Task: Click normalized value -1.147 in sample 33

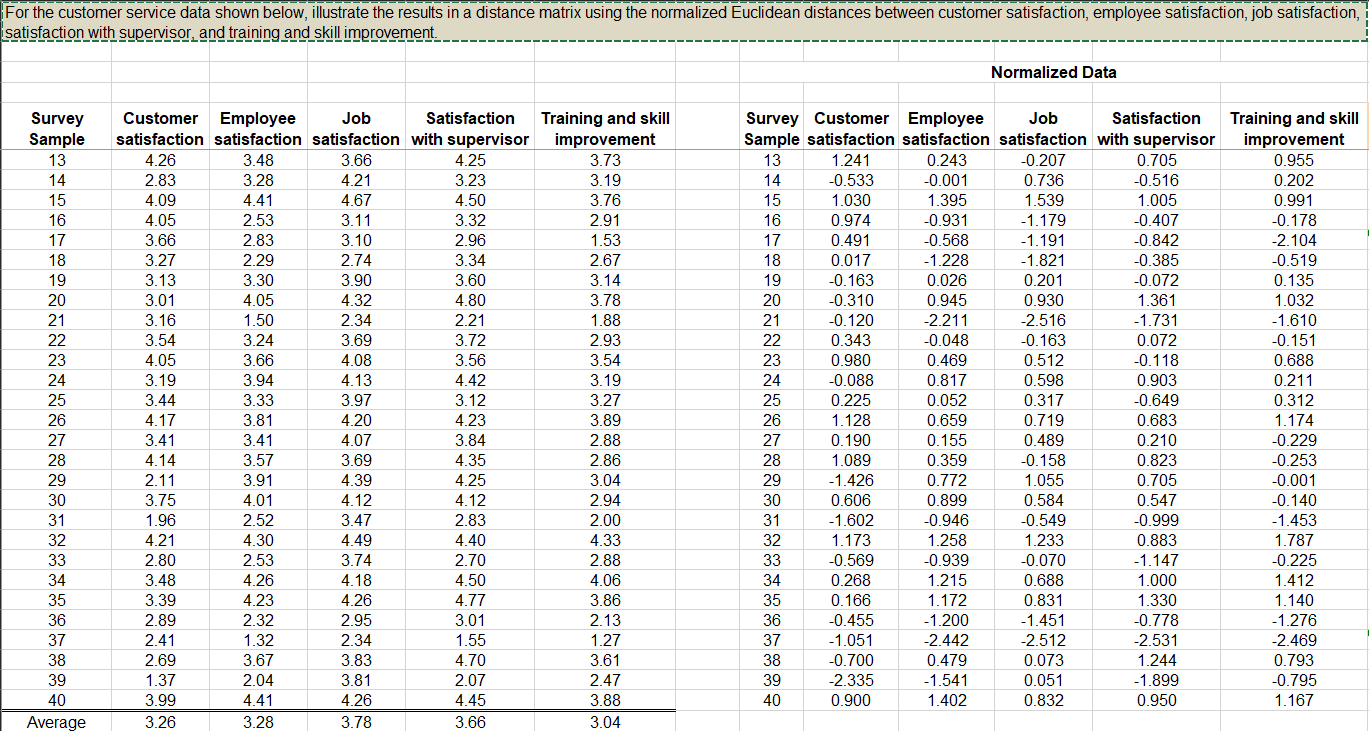Action: click(x=1156, y=560)
